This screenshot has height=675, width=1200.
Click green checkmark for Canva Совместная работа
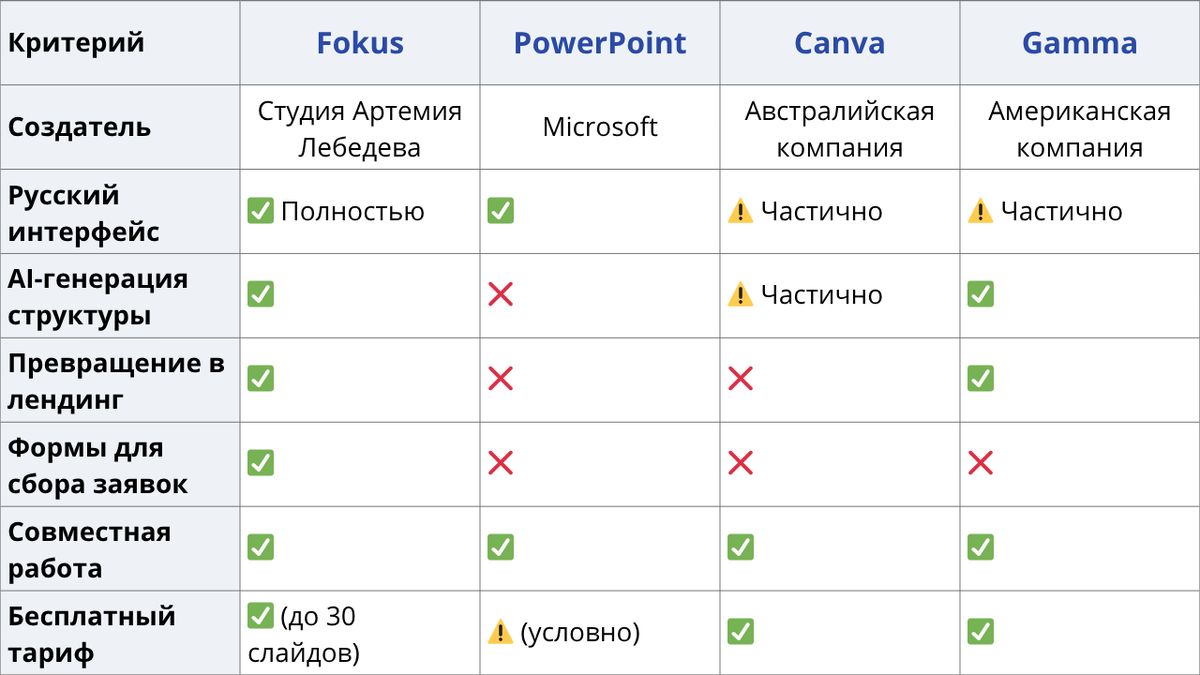(740, 547)
